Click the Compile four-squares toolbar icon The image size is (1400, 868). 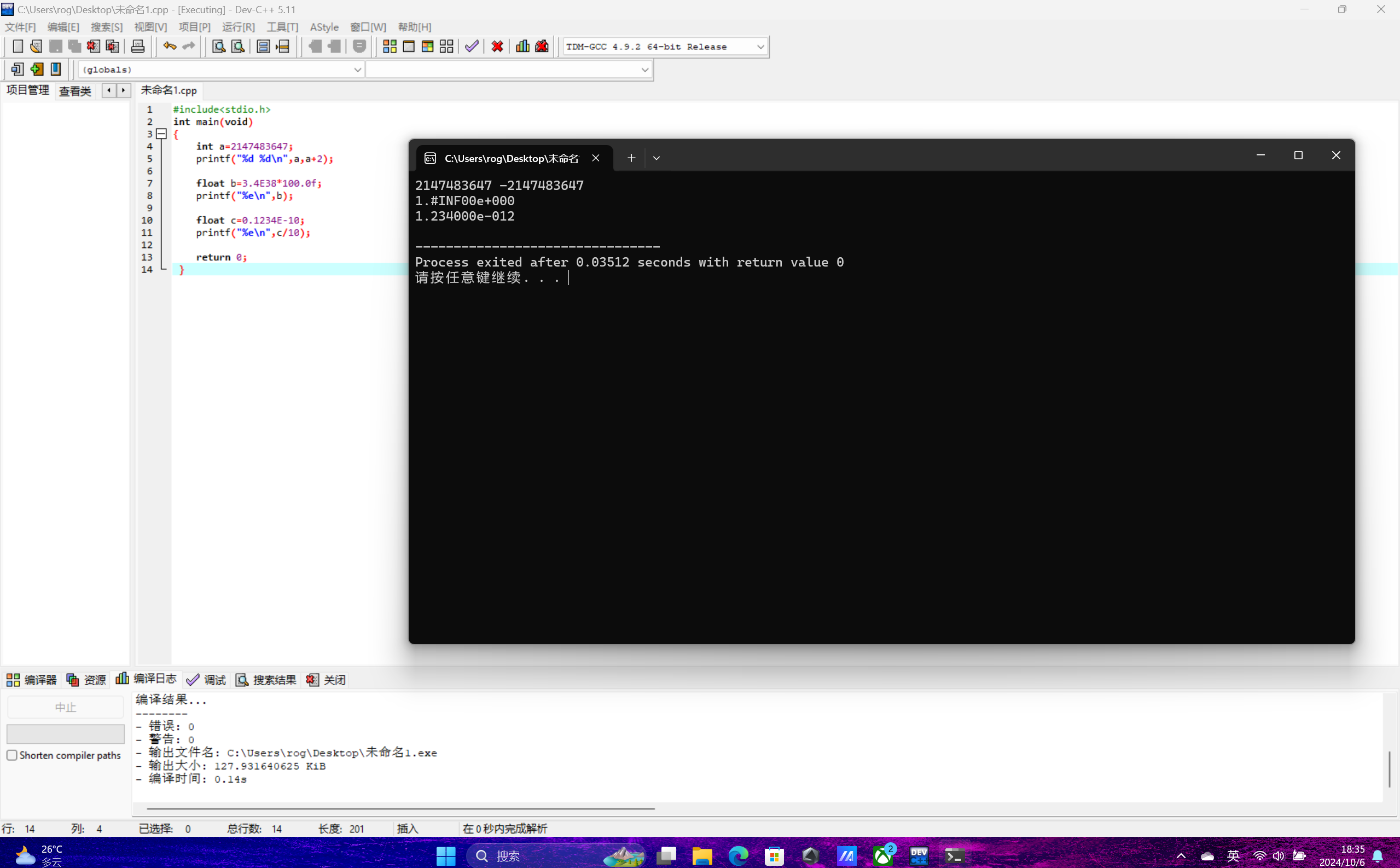click(390, 47)
